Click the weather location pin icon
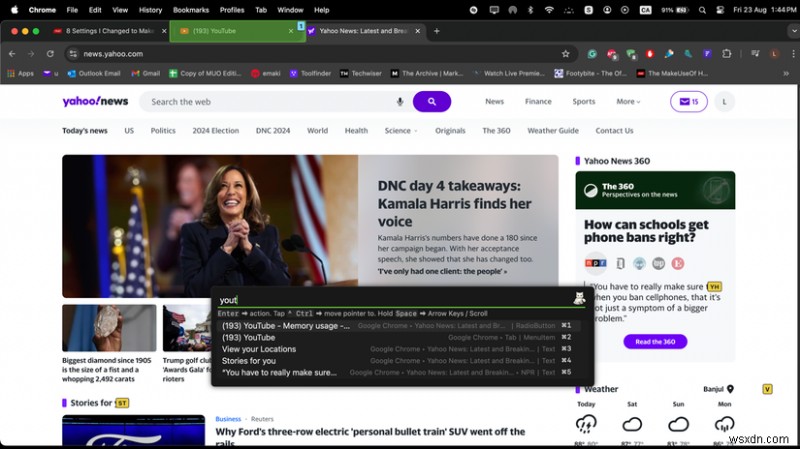Screen dimensions: 800x449 [730, 389]
